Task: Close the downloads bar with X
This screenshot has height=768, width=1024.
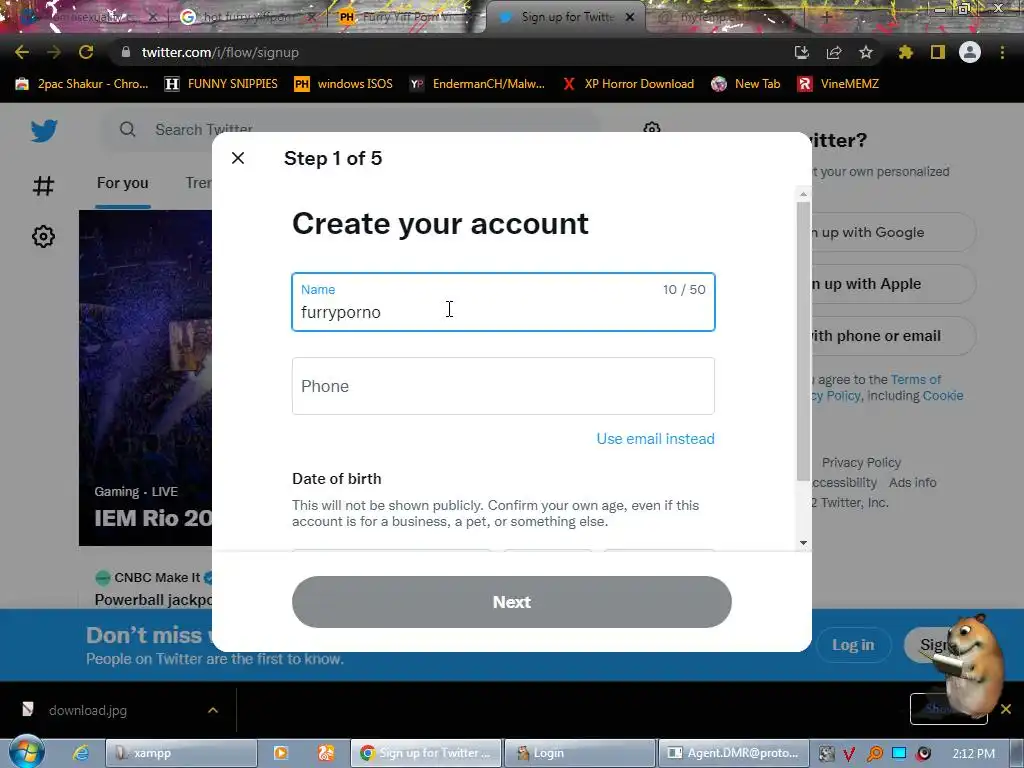Action: tap(1006, 709)
